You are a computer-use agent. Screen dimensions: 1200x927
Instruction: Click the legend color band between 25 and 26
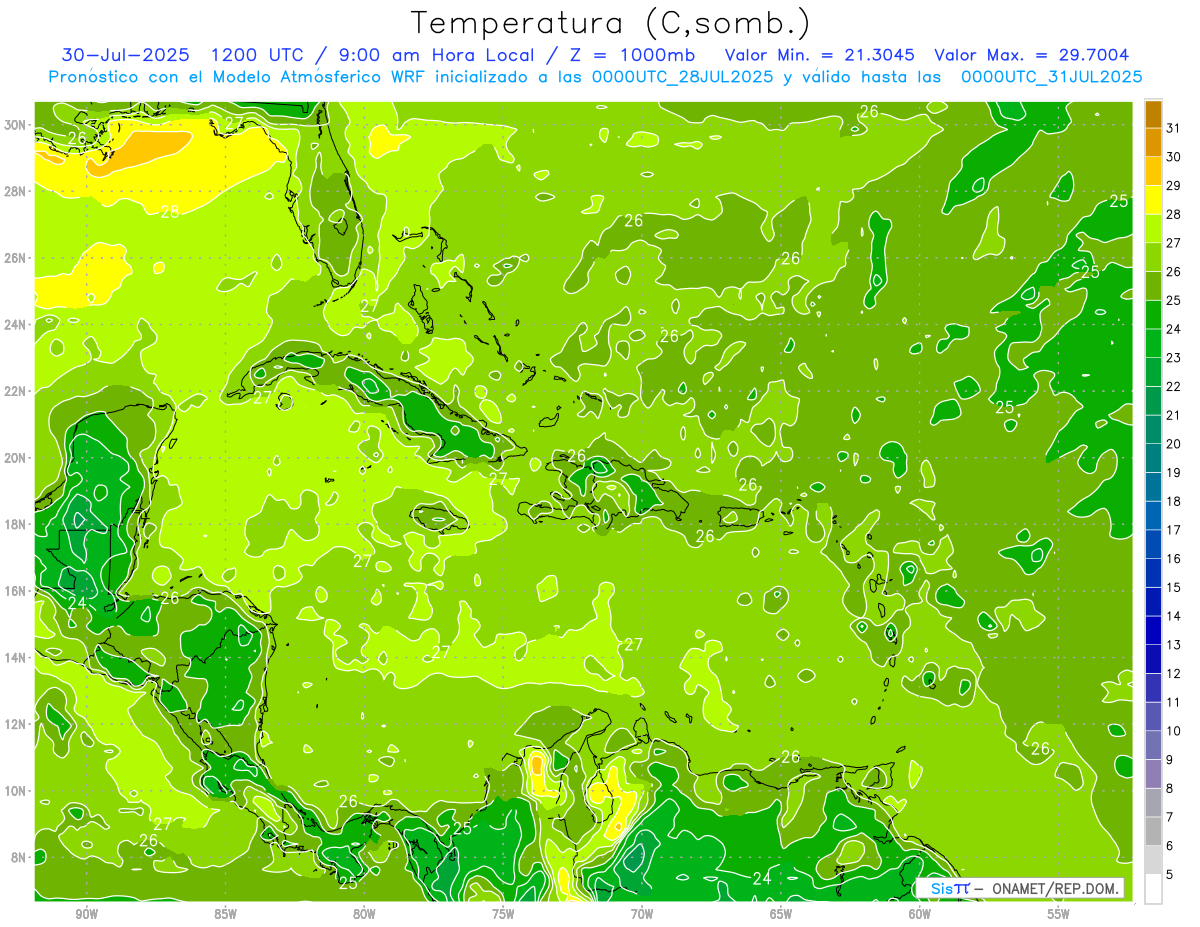(x=1153, y=286)
